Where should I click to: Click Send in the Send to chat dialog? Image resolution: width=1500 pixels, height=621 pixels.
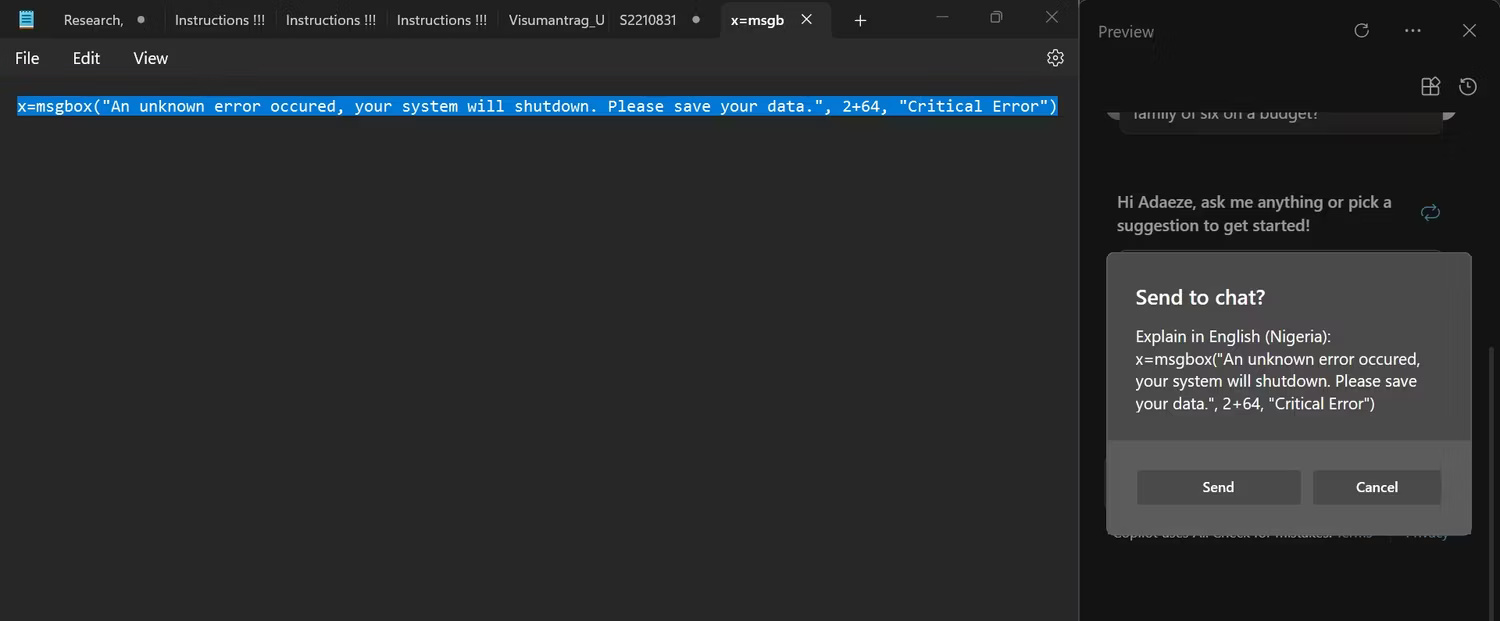(x=1218, y=487)
